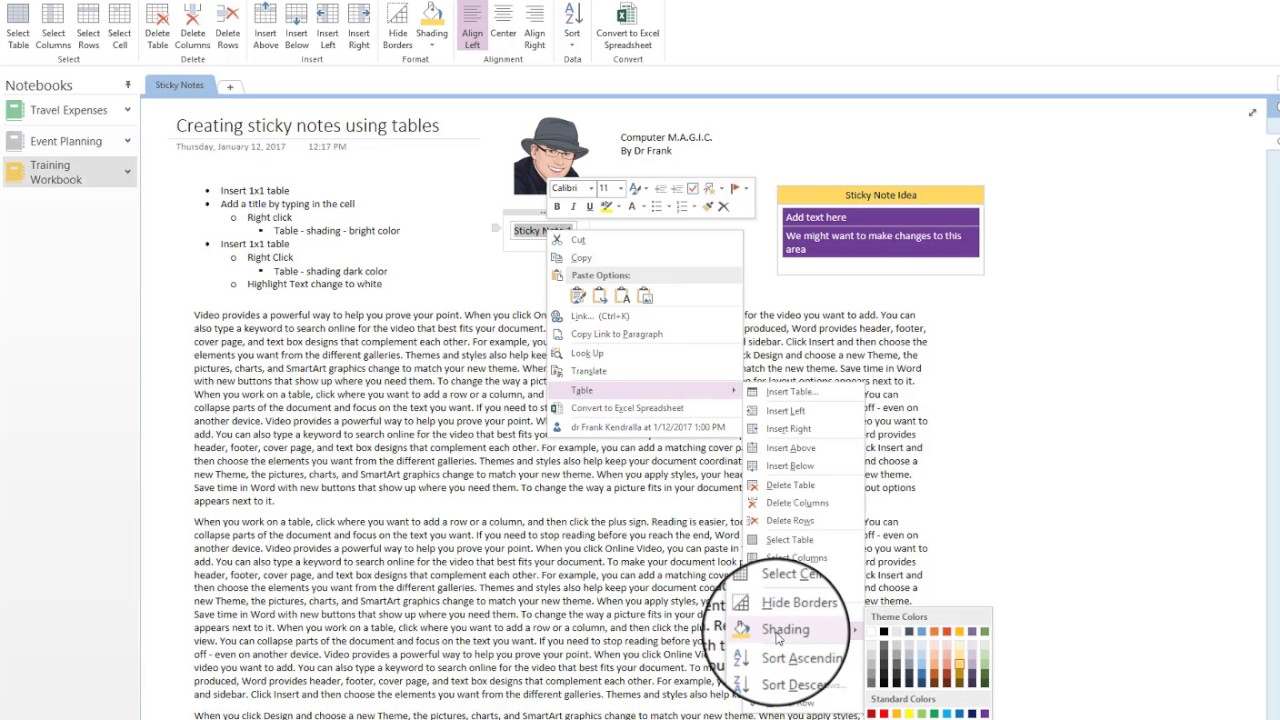
Task: Click Insert Below in the ribbon
Action: [297, 26]
